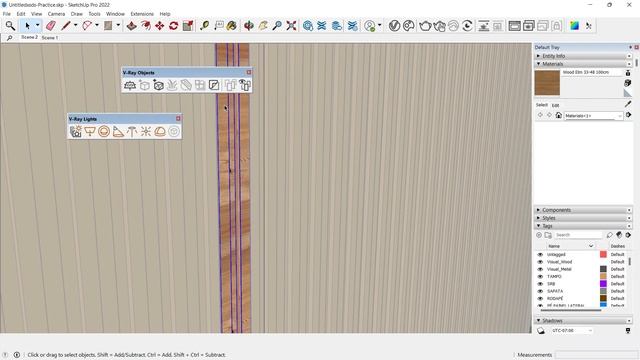This screenshot has height=360, width=640.
Task: Expand the Components panel
Action: (583, 210)
